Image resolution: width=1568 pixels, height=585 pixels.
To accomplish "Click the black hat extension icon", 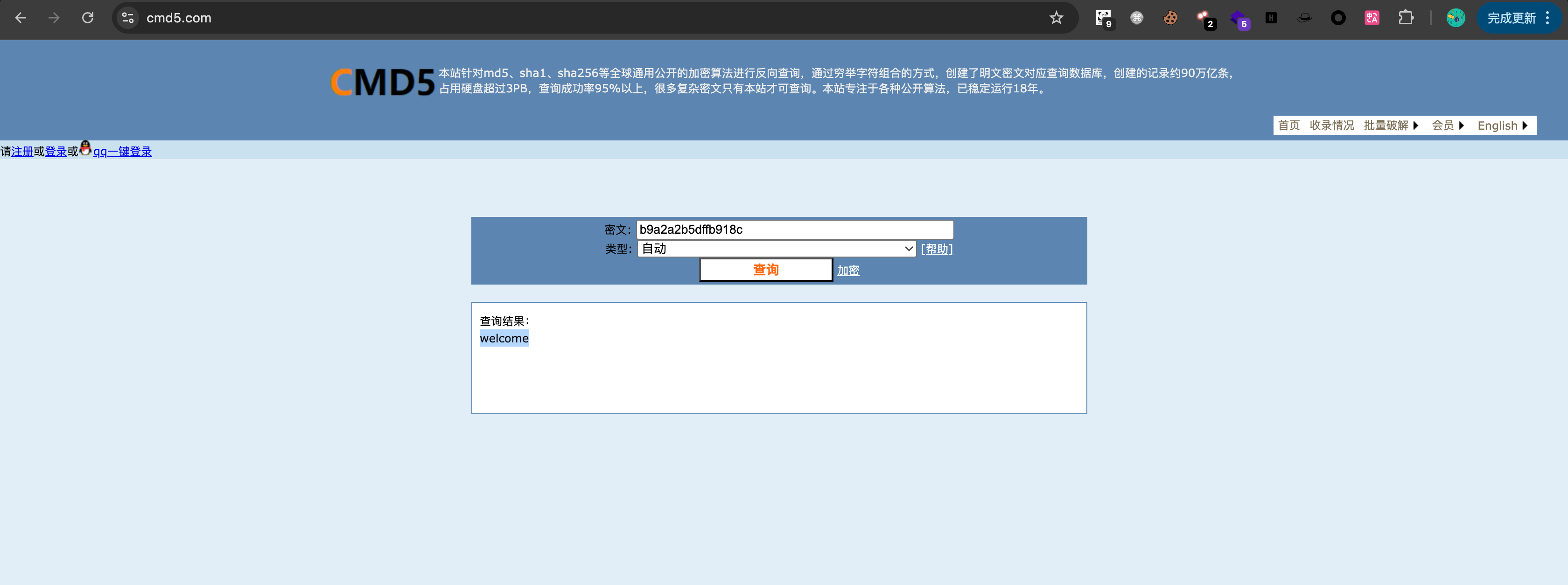I will [x=1304, y=18].
